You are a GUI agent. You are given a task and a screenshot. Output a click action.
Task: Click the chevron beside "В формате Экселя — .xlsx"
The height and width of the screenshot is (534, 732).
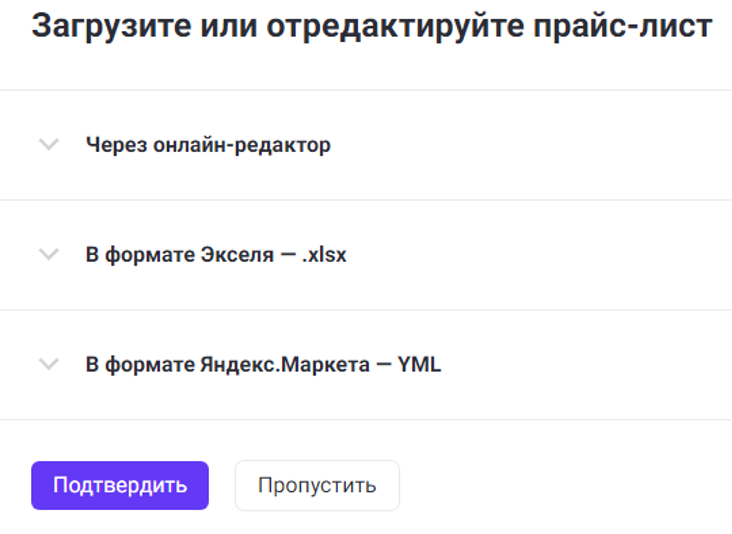48,255
